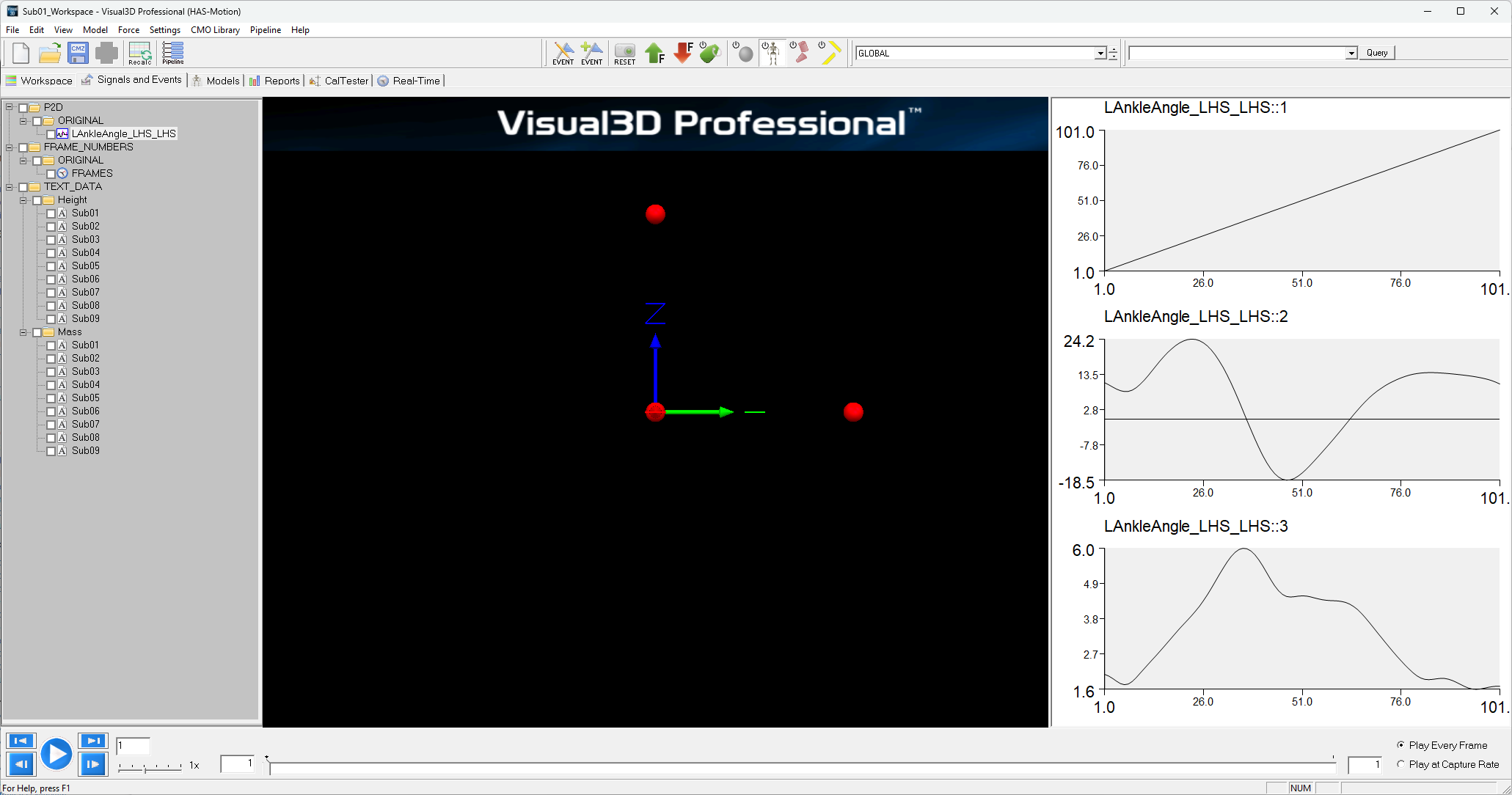1512x795 pixels.
Task: Collapse the TEXT_DATA tree node
Action: point(10,186)
